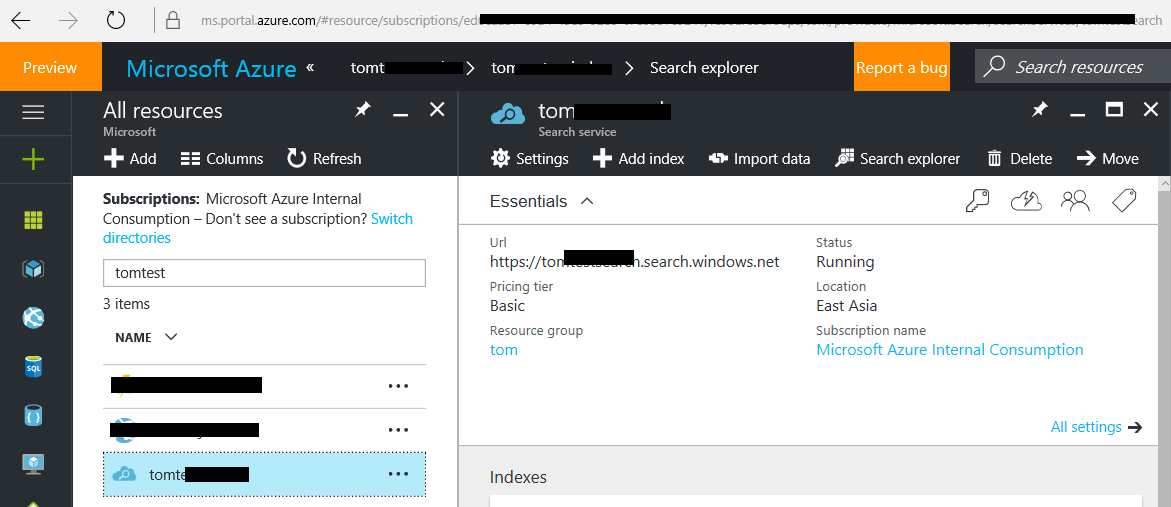
Task: Click Search explorer in the breadcrumb
Action: (704, 68)
